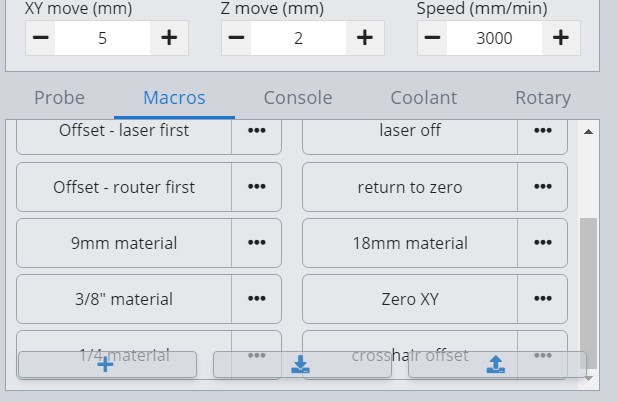Viewport: 617px width, 402px height.
Task: Open options for Offset - router first
Action: click(x=257, y=187)
